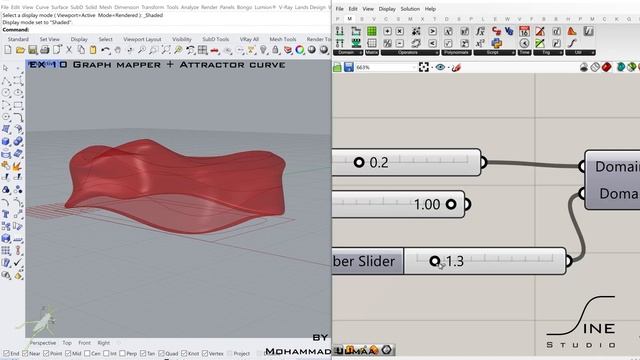The width and height of the screenshot is (640, 360).
Task: Click the lightbulb Hide Objects icon
Action: point(264,50)
